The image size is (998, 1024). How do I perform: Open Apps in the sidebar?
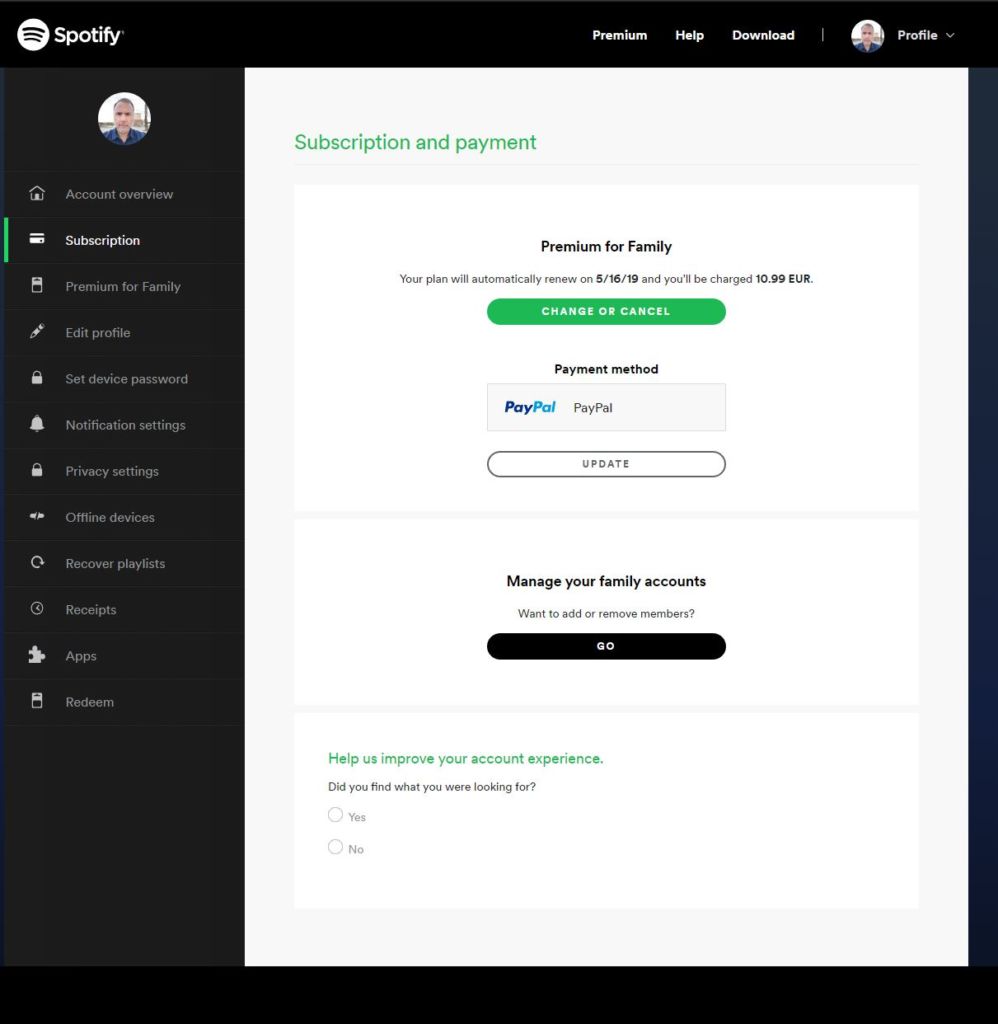coord(124,656)
